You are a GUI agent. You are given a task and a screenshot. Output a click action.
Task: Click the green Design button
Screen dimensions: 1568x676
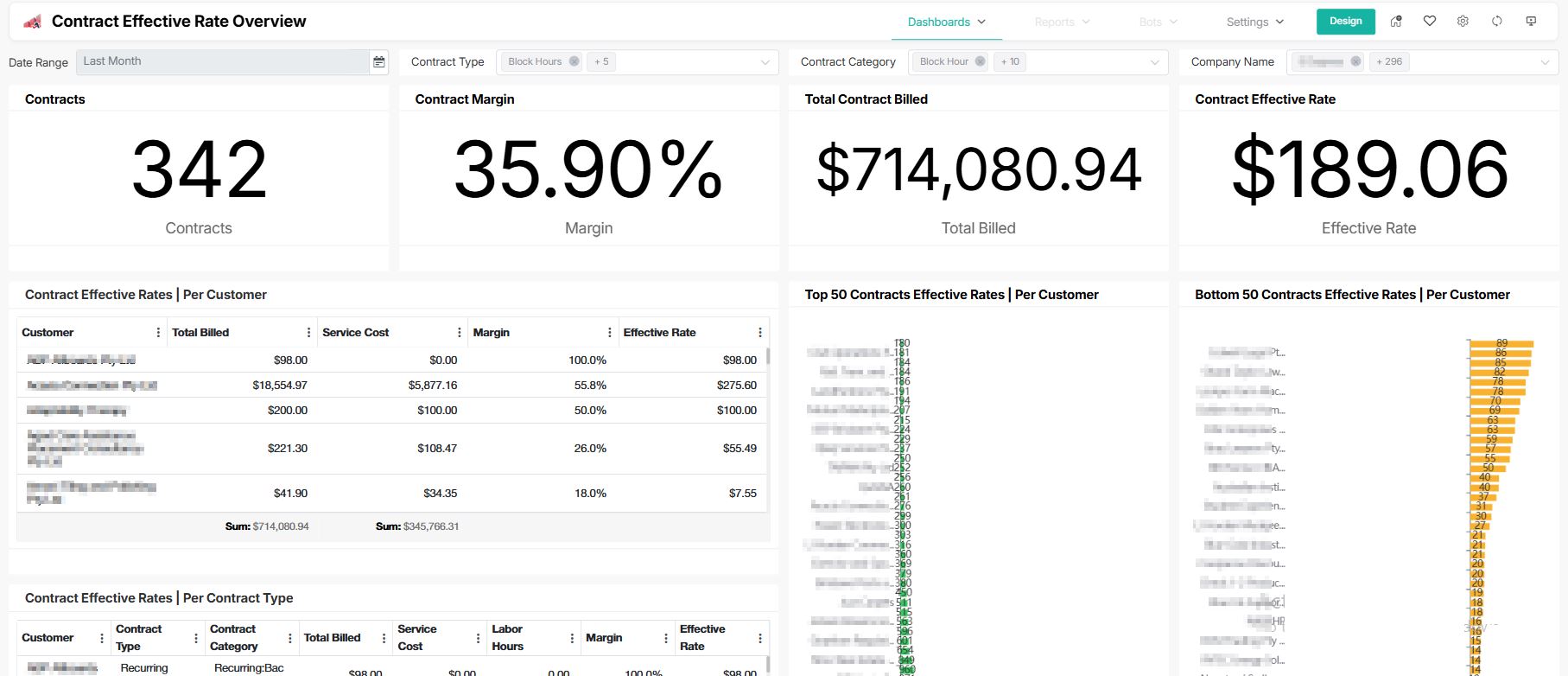tap(1345, 22)
